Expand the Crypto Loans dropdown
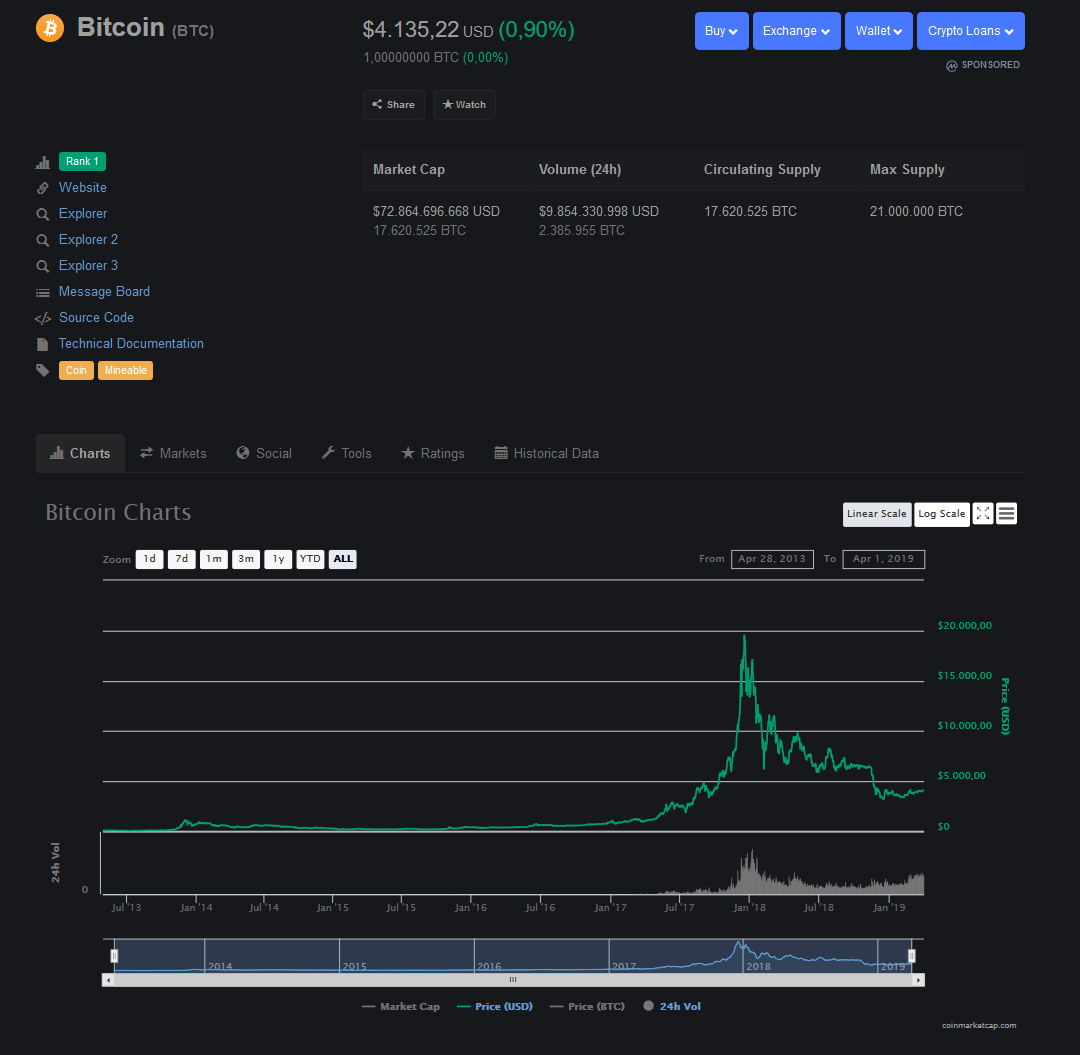 pyautogui.click(x=970, y=31)
